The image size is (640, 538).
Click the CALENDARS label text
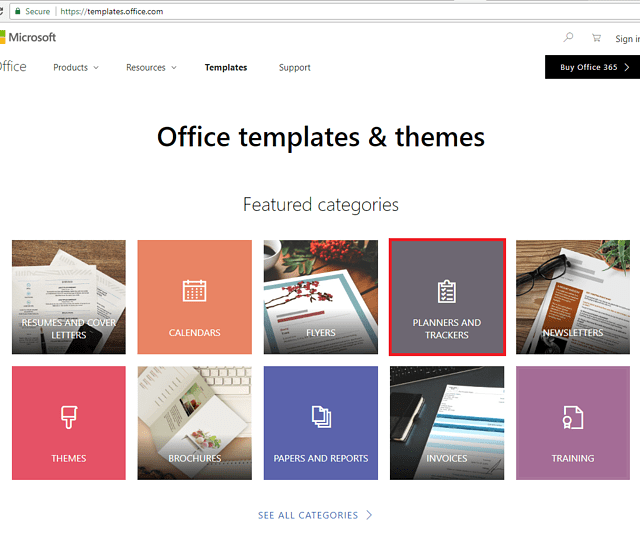click(x=194, y=333)
